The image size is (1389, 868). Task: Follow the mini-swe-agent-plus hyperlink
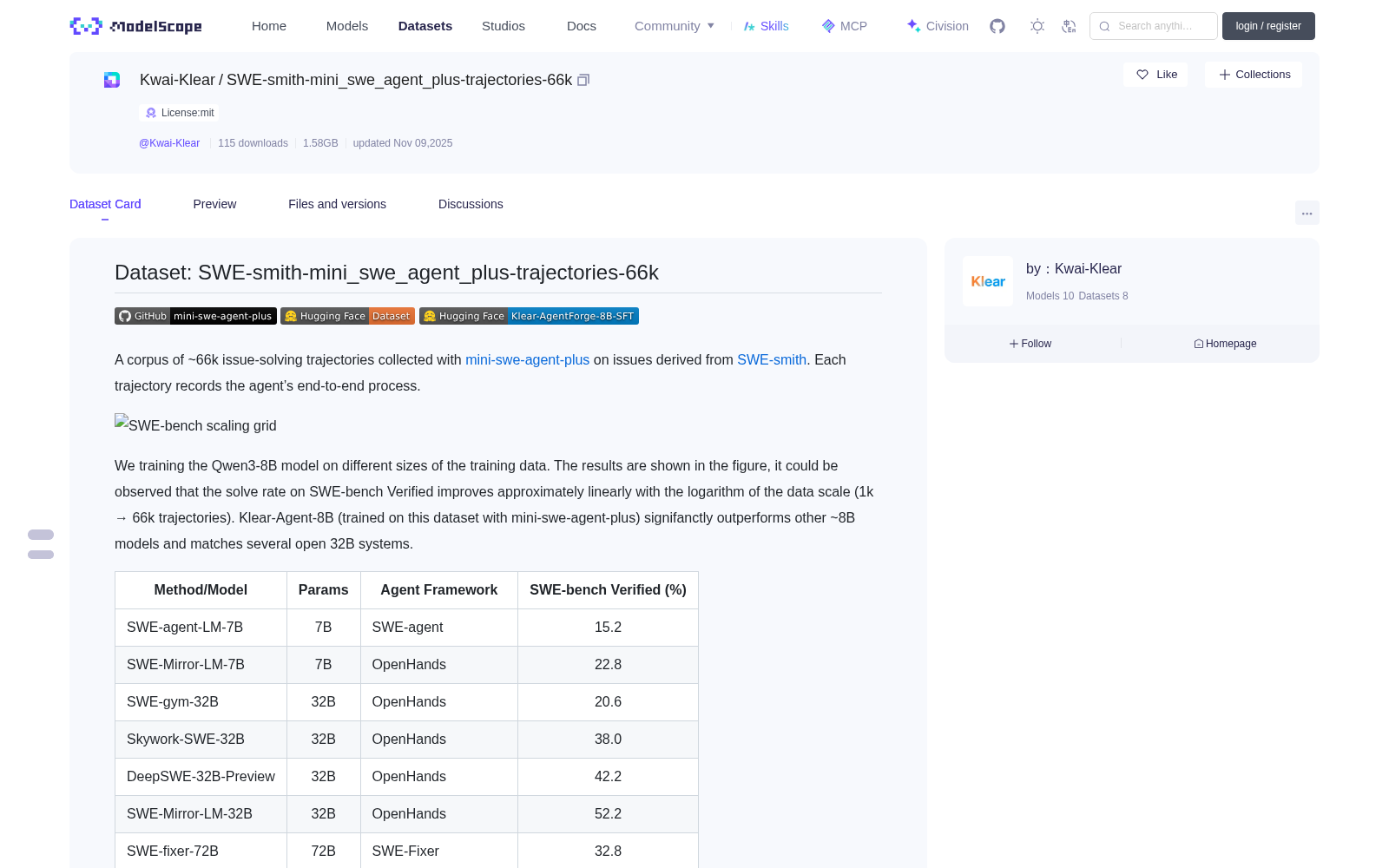(527, 359)
